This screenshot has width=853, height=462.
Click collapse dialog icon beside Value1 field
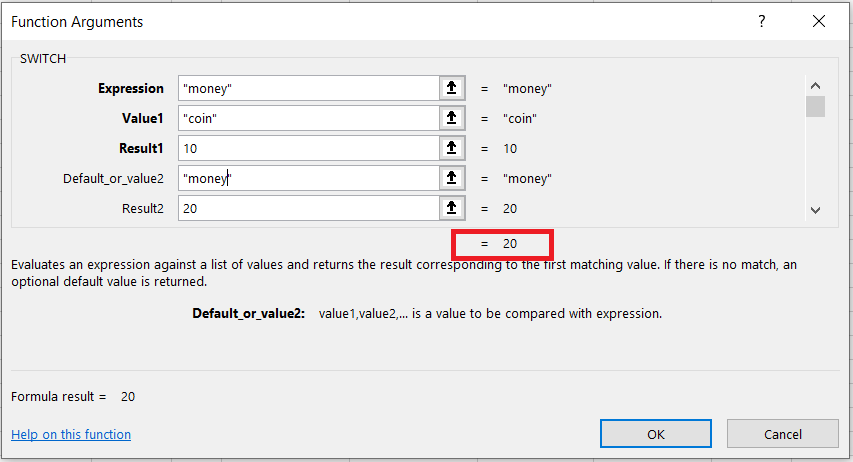click(x=452, y=118)
